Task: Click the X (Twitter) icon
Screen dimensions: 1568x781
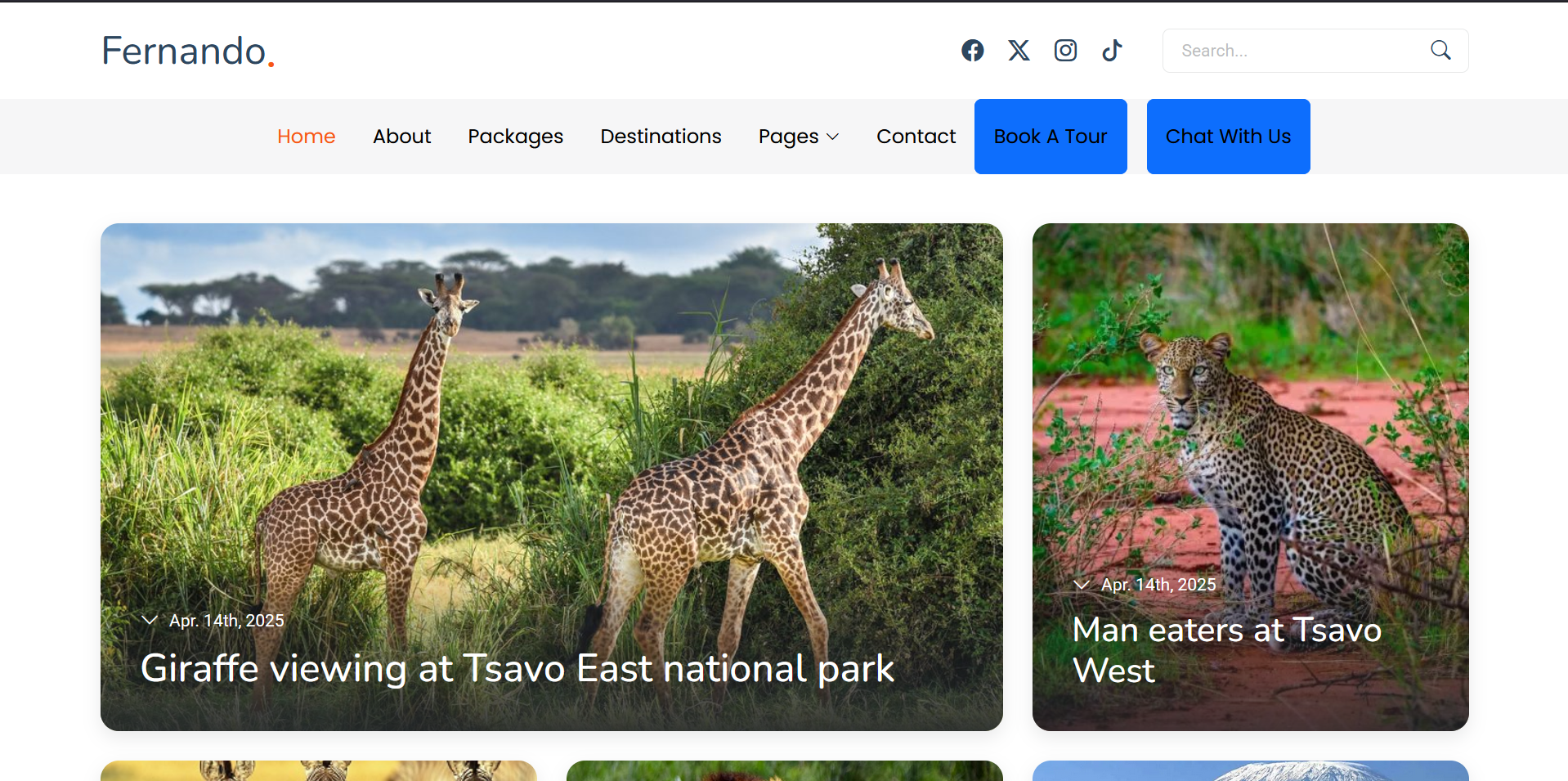Action: pos(1019,51)
